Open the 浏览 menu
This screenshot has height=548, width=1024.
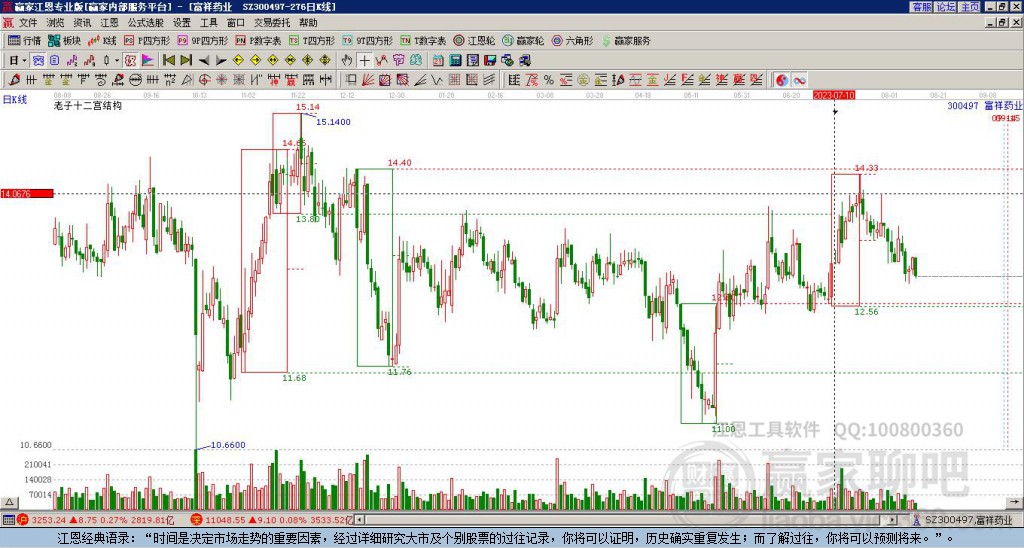point(55,23)
